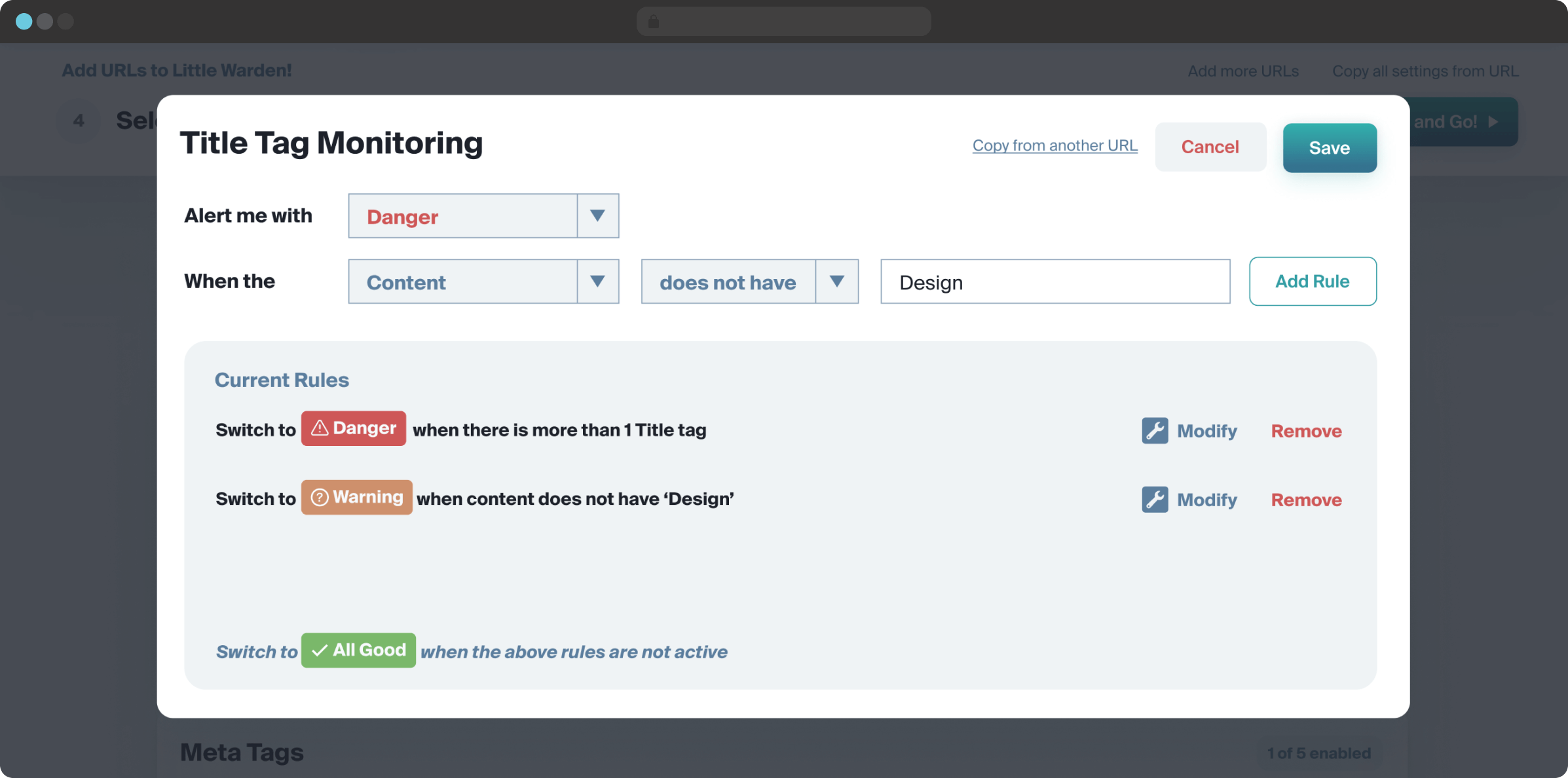Image resolution: width=1568 pixels, height=778 pixels.
Task: Click the '1 of 5 enabled' label
Action: (x=1319, y=753)
